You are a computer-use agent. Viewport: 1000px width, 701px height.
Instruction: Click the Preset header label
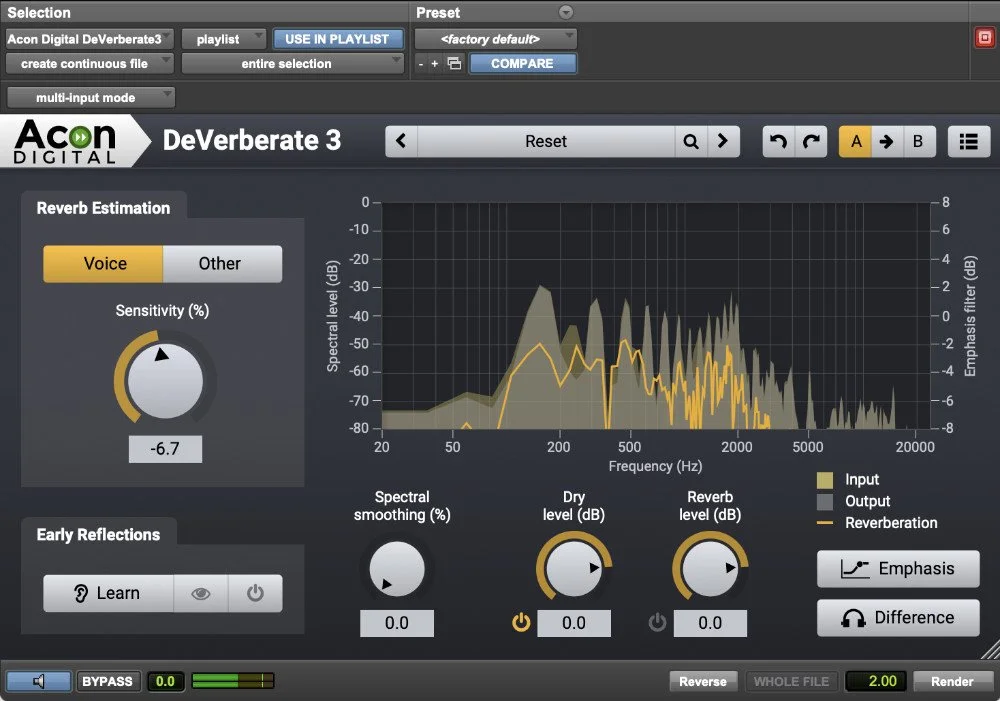click(438, 12)
